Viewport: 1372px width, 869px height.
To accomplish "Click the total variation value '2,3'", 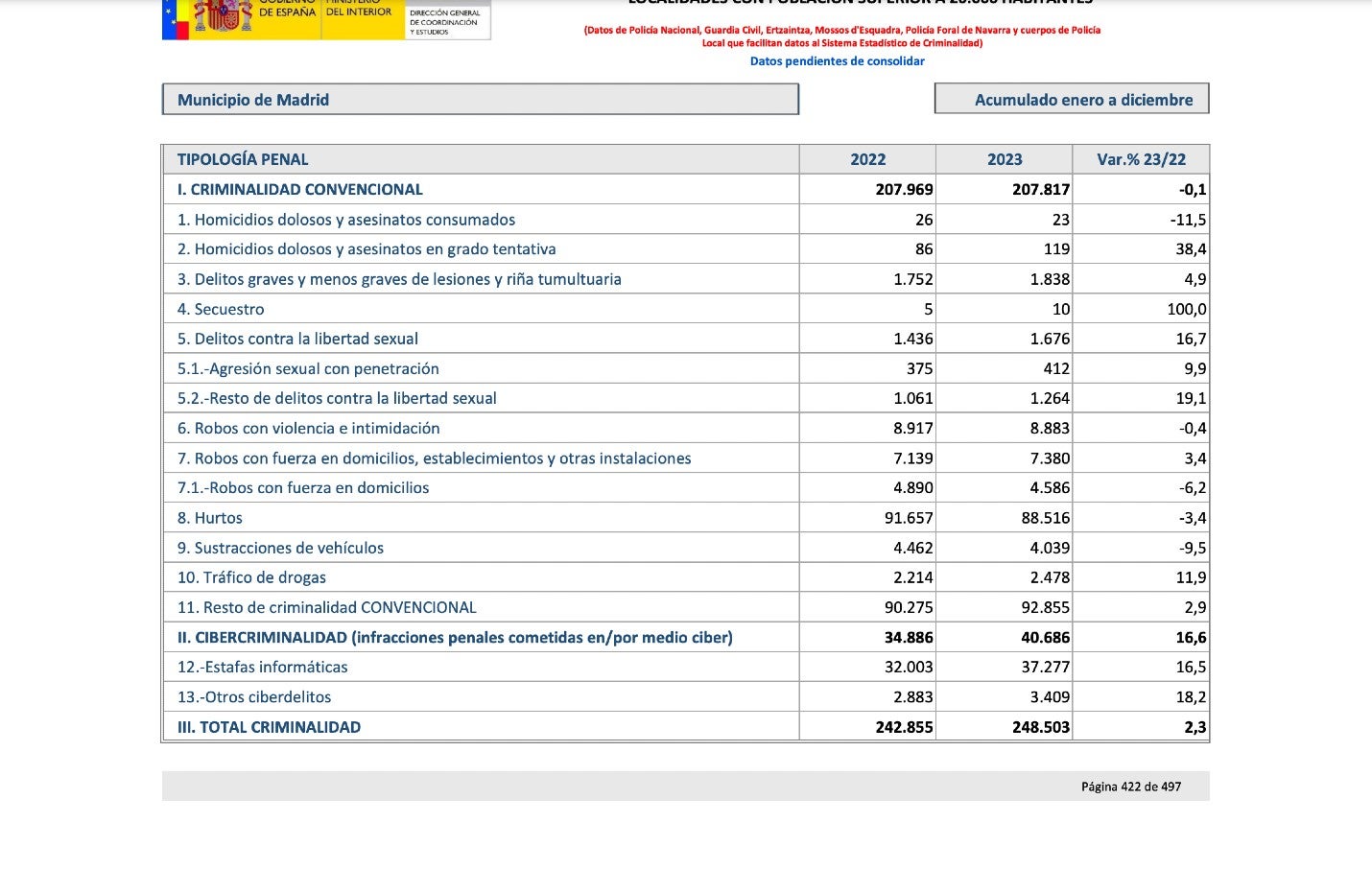I will click(1195, 727).
